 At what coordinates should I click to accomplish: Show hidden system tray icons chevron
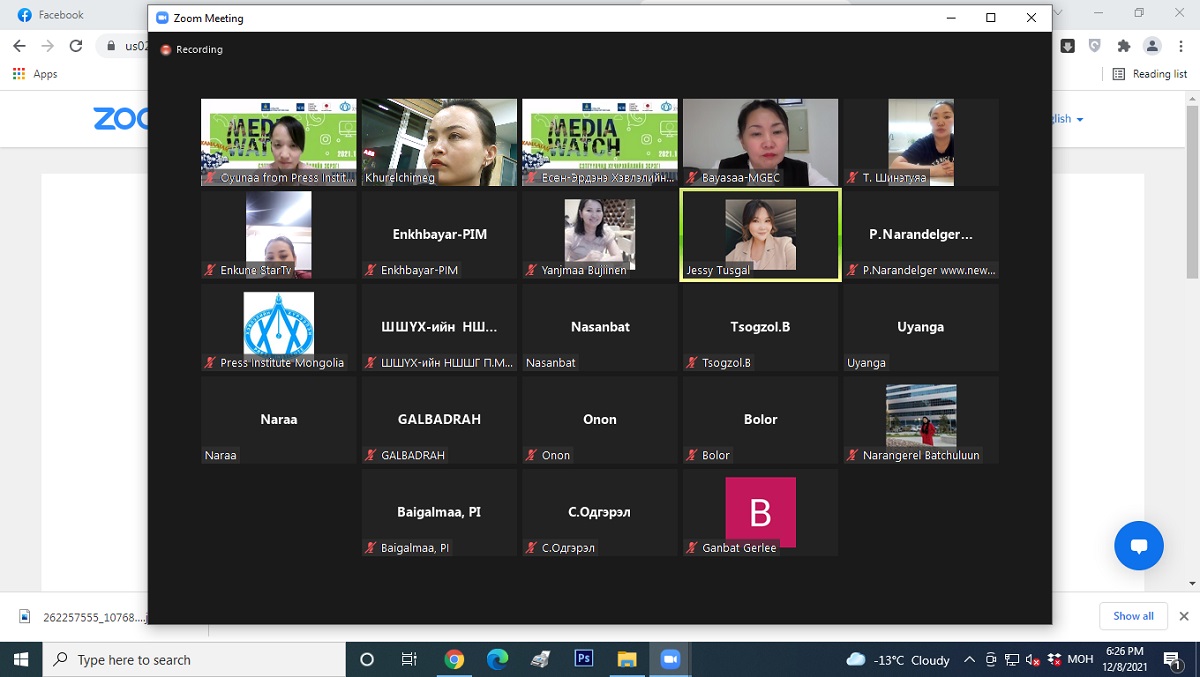pos(969,660)
